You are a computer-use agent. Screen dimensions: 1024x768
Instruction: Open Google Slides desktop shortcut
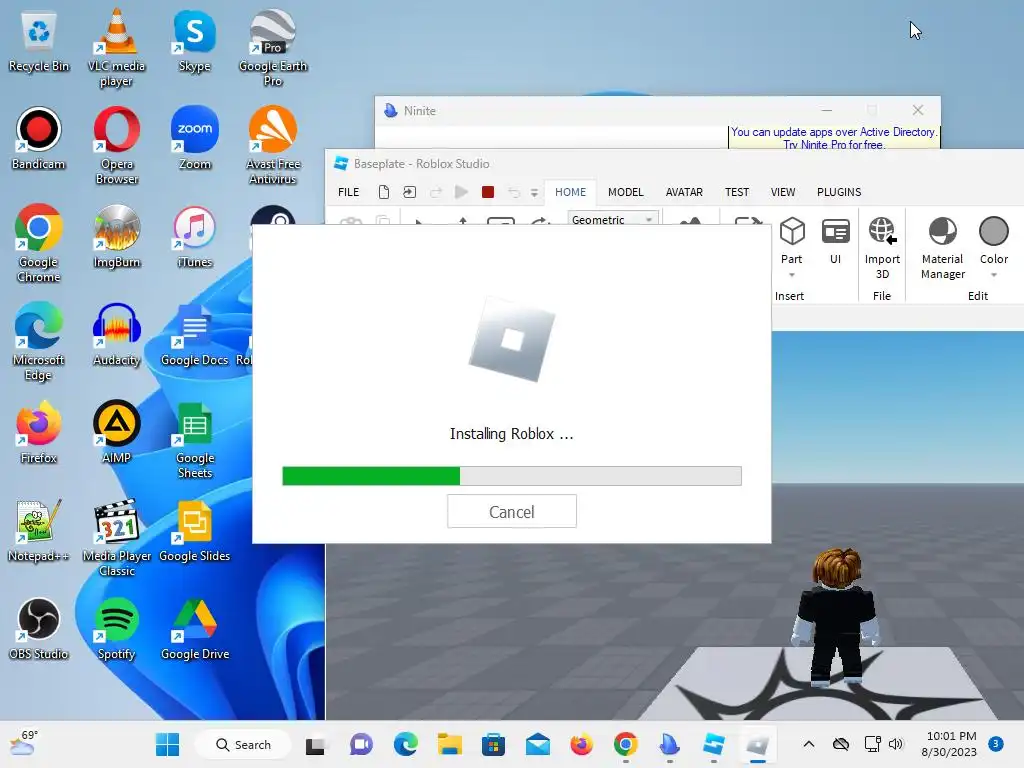[x=195, y=530]
